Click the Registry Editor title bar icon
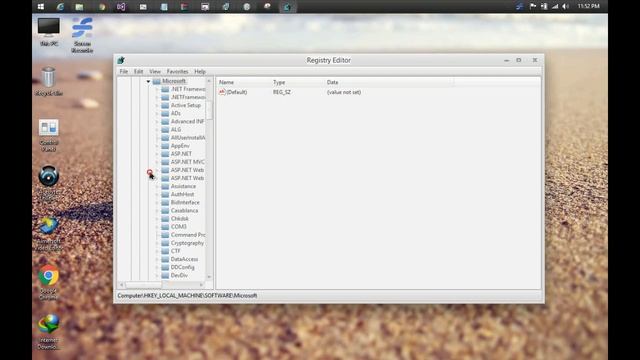 121,60
